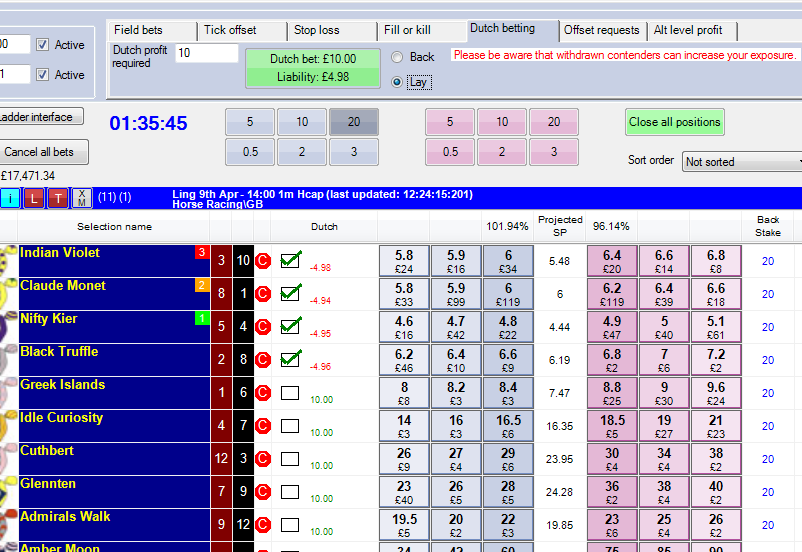Viewport: 802px width, 552px height.
Task: Toggle the upper Active checkbox
Action: tap(42, 45)
